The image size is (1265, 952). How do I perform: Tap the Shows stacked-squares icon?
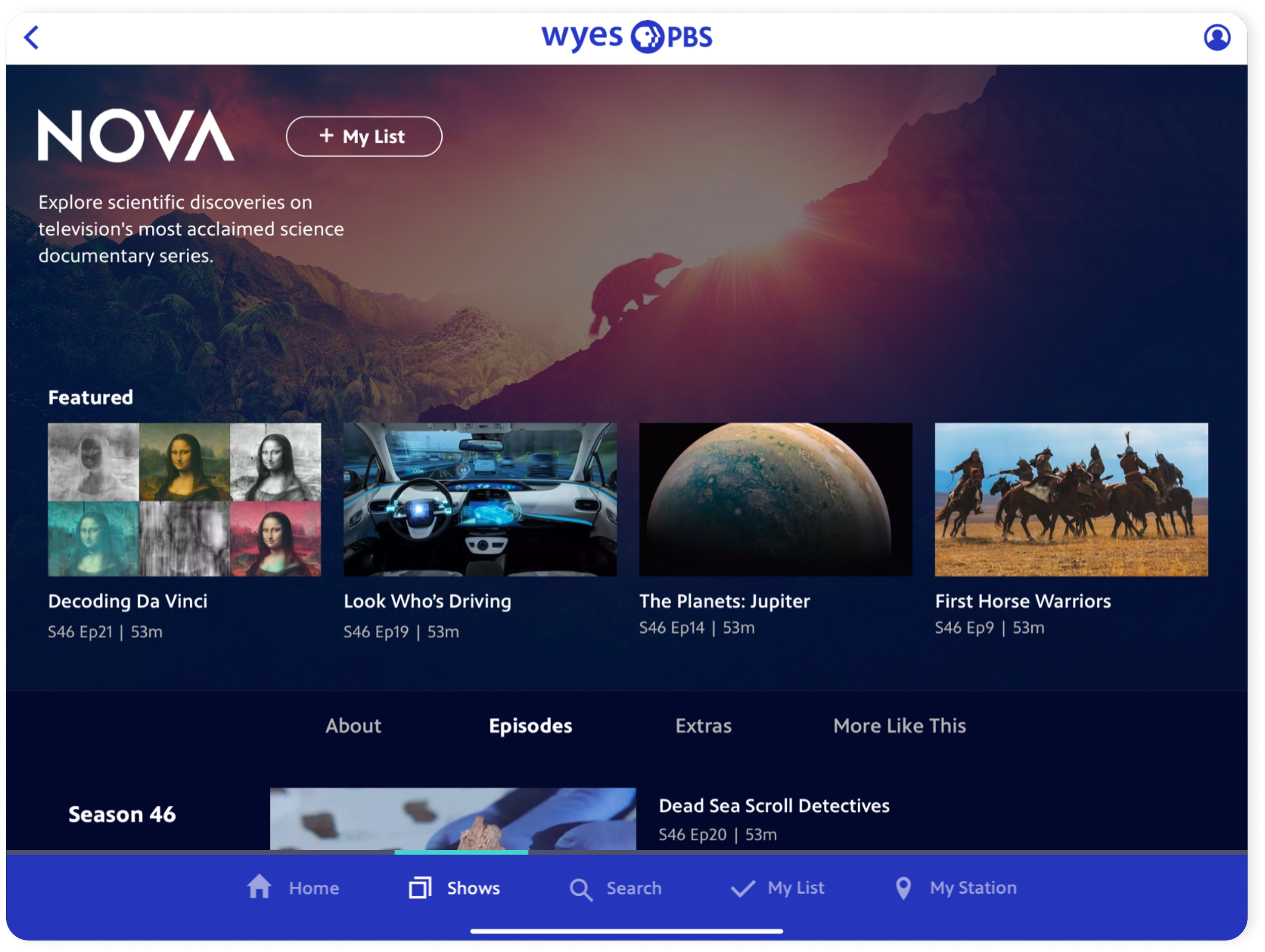420,887
